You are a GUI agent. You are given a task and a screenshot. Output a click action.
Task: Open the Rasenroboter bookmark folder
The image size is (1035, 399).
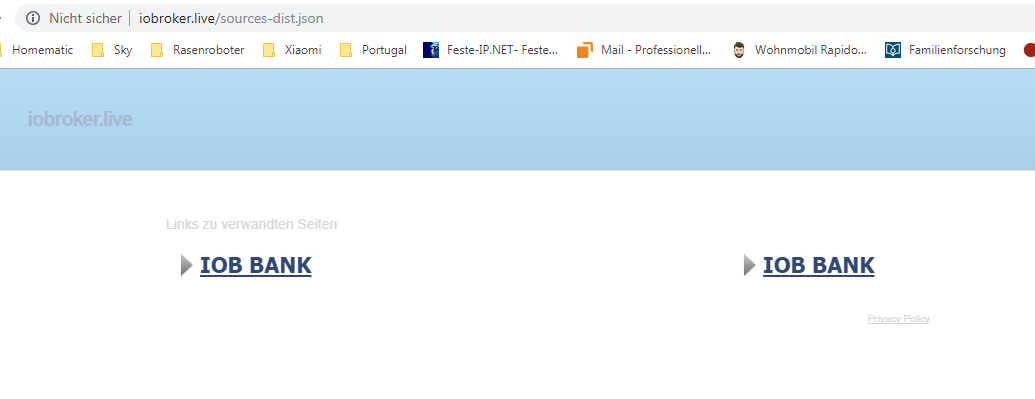(x=198, y=50)
